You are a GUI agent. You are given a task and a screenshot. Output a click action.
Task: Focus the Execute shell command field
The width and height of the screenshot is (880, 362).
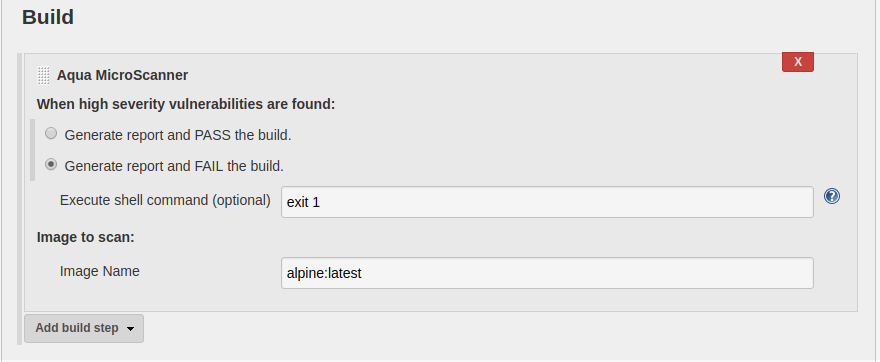tap(547, 202)
